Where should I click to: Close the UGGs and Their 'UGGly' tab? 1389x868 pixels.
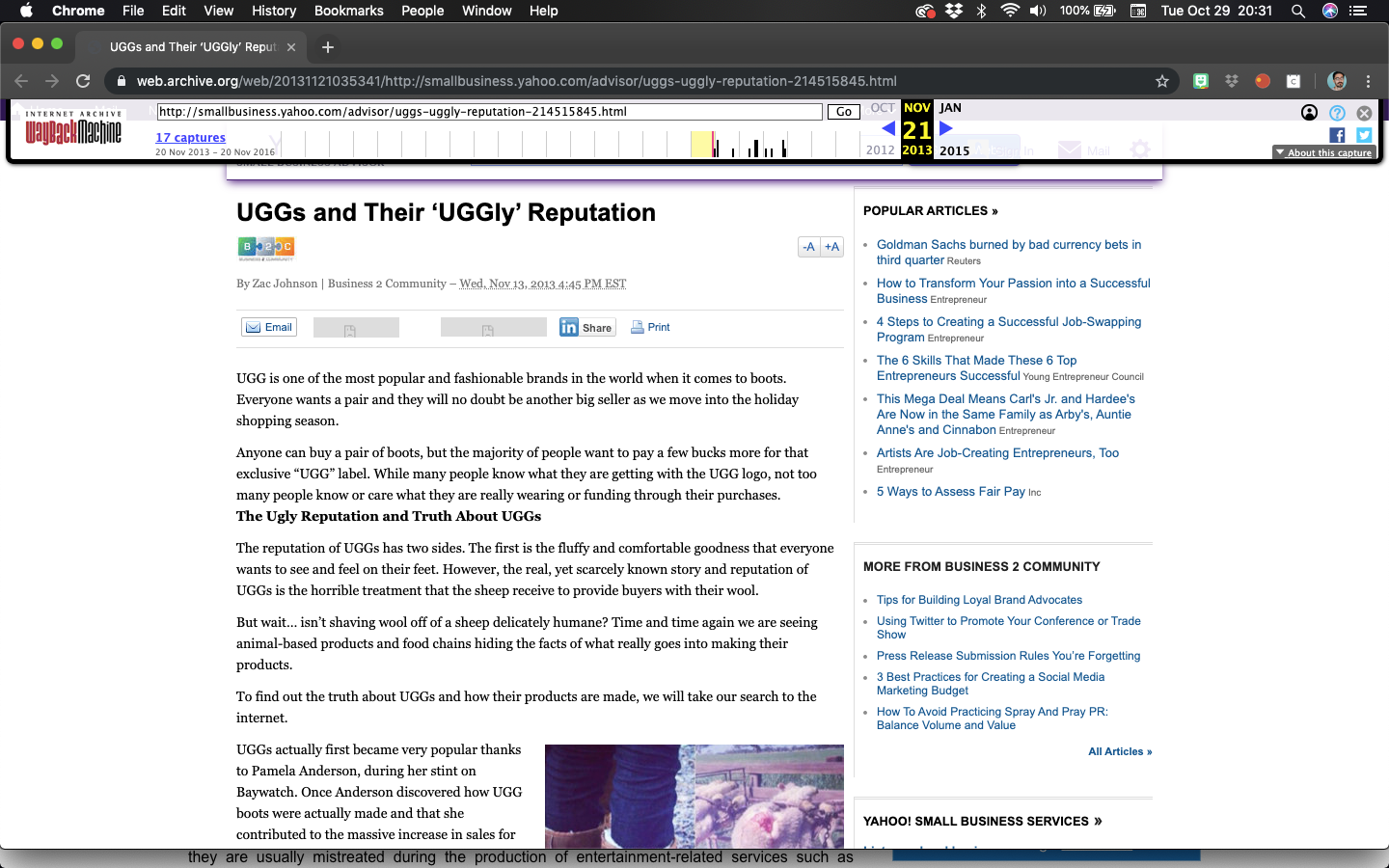click(x=291, y=47)
